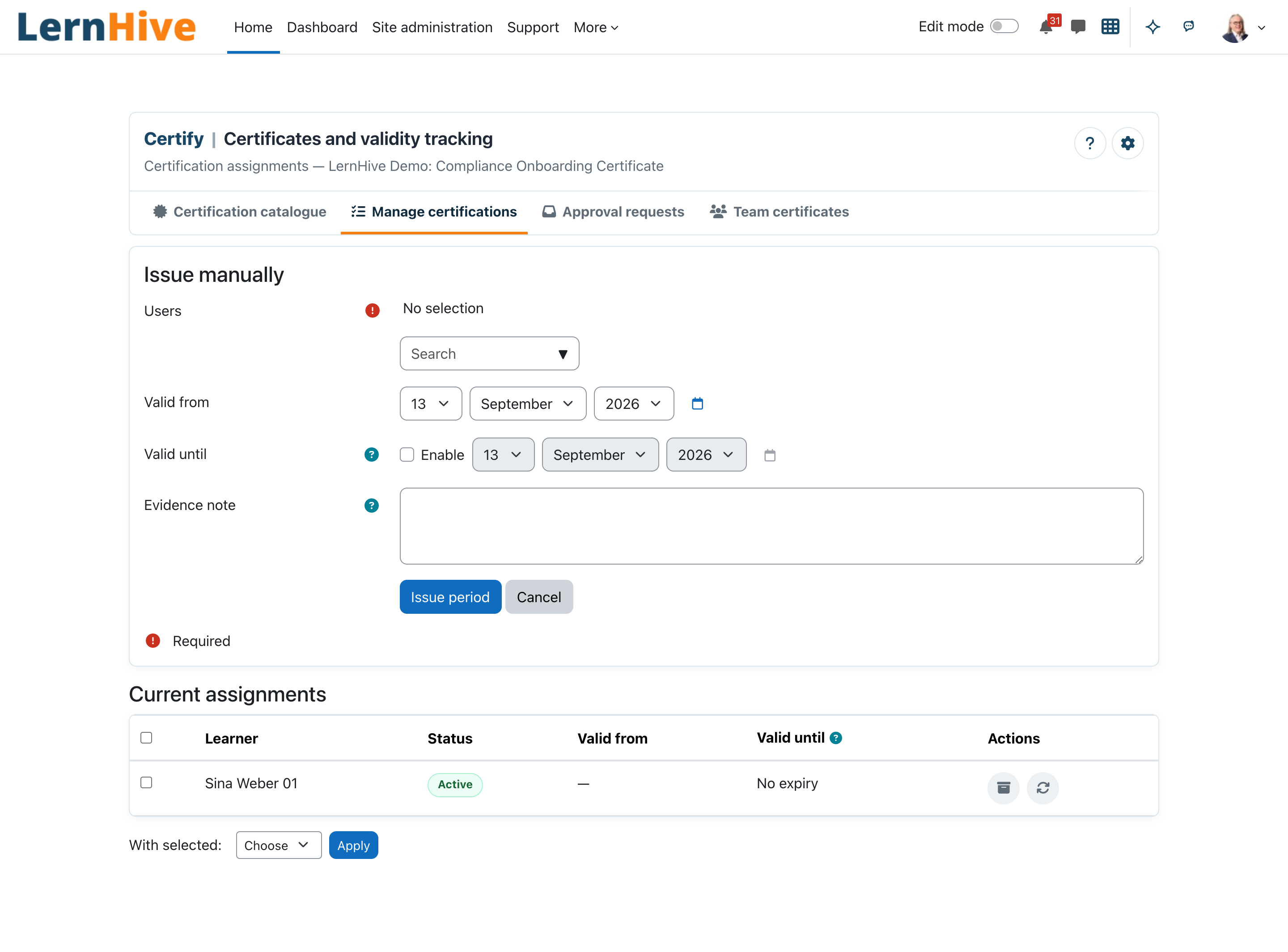Archive Sina Weber 01 assignment
Image resolution: width=1288 pixels, height=952 pixels.
click(x=1004, y=788)
